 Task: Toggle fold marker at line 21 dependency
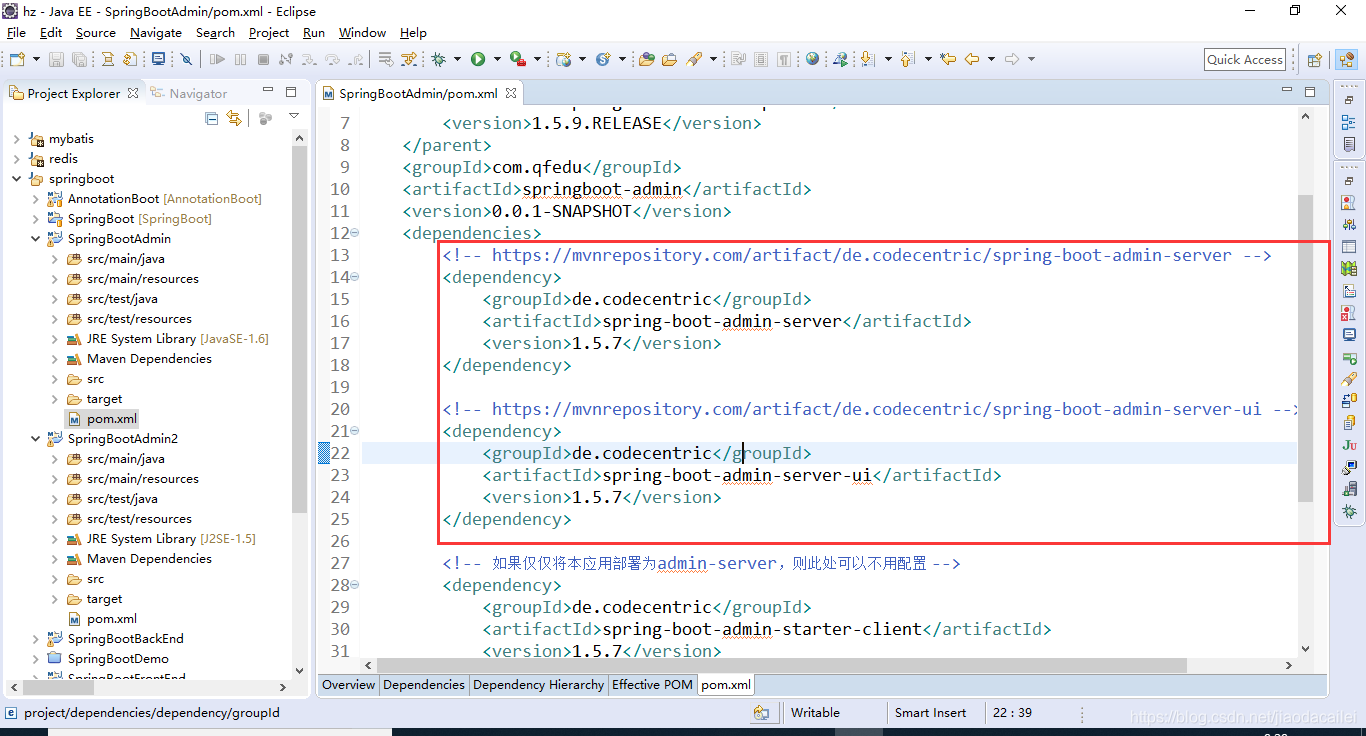click(354, 431)
